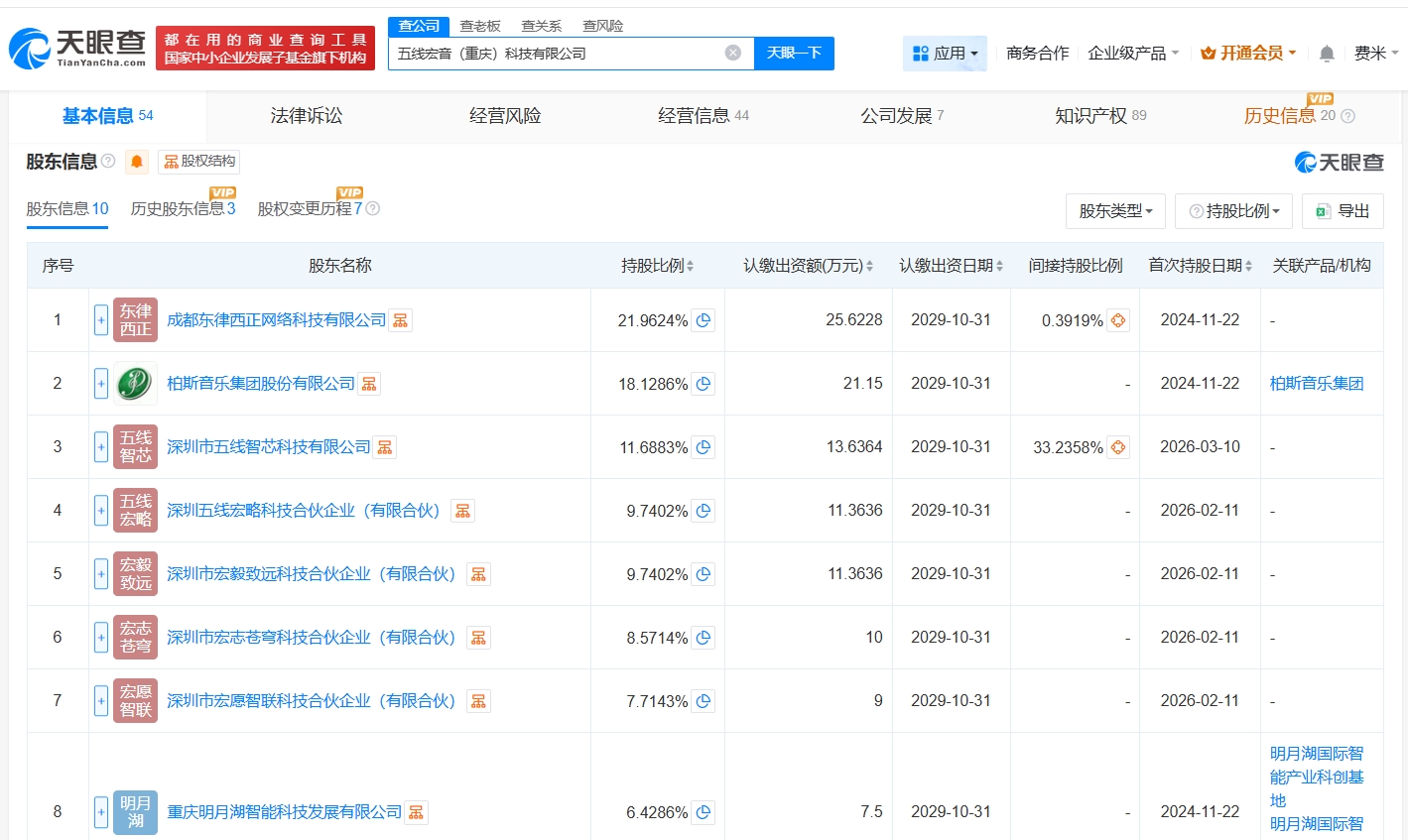
Task: View indirect holding path for 0.3919%
Action: point(1118,320)
